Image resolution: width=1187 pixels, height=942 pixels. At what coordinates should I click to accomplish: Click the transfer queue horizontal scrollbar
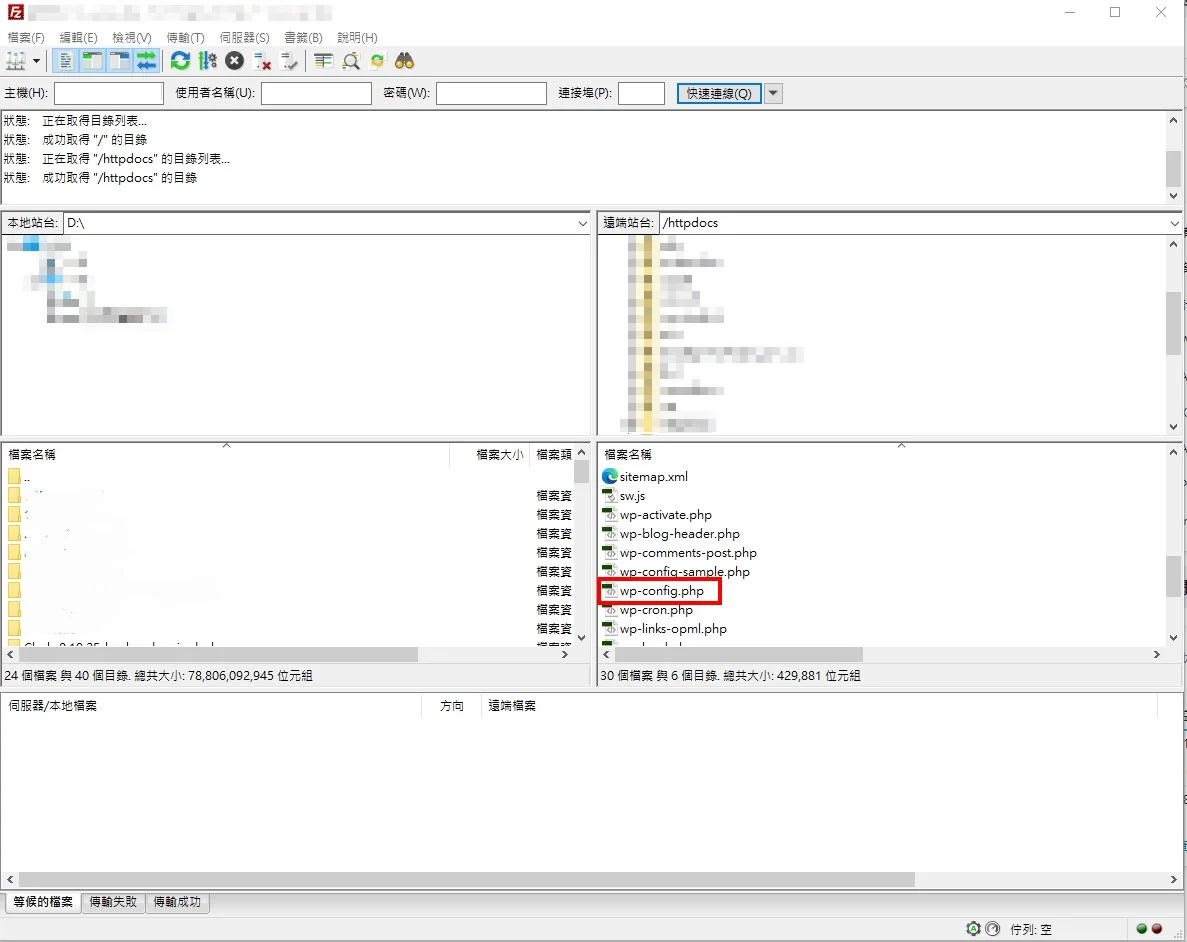point(466,879)
